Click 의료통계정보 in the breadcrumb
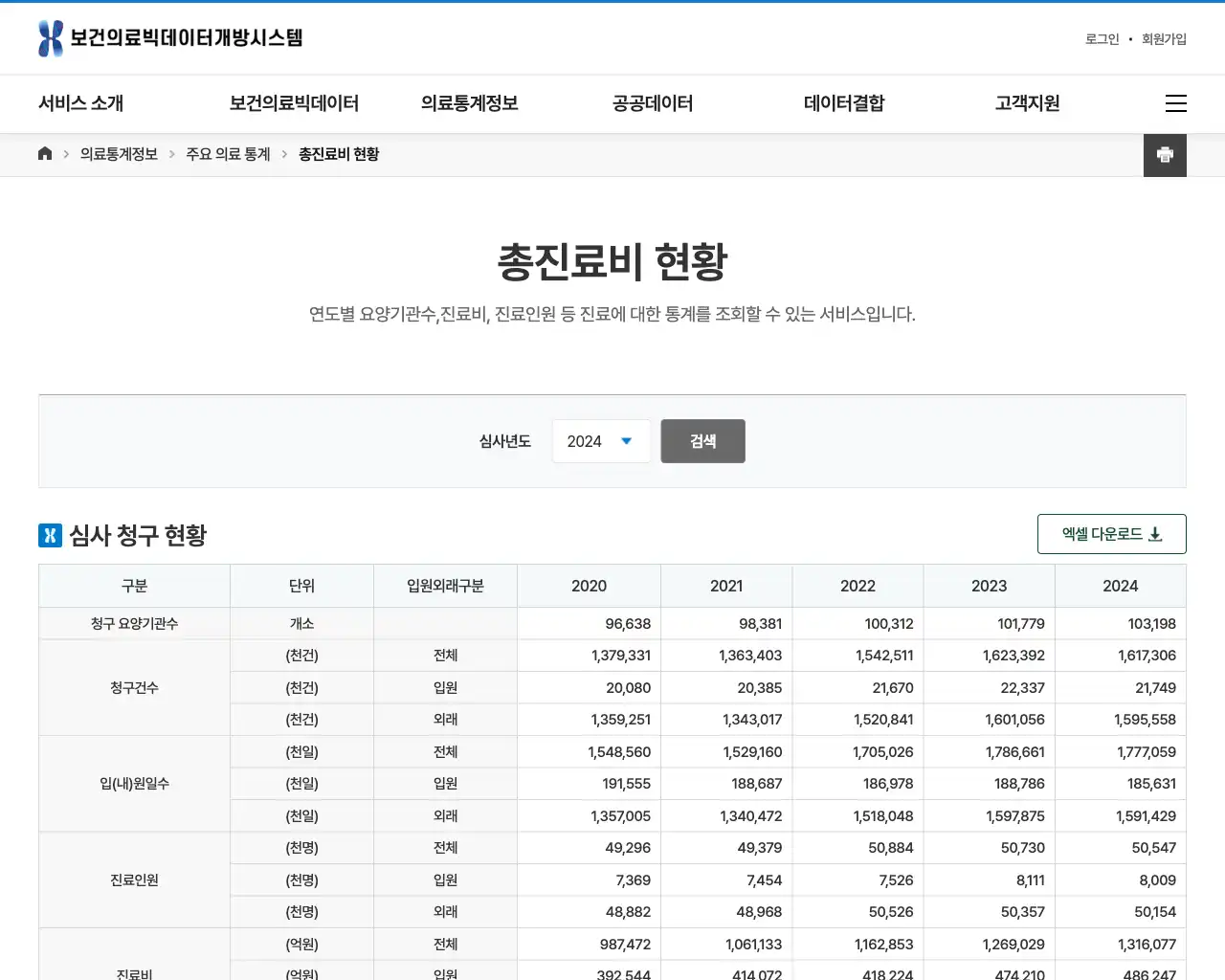This screenshot has height=980, width=1225. tap(120, 154)
